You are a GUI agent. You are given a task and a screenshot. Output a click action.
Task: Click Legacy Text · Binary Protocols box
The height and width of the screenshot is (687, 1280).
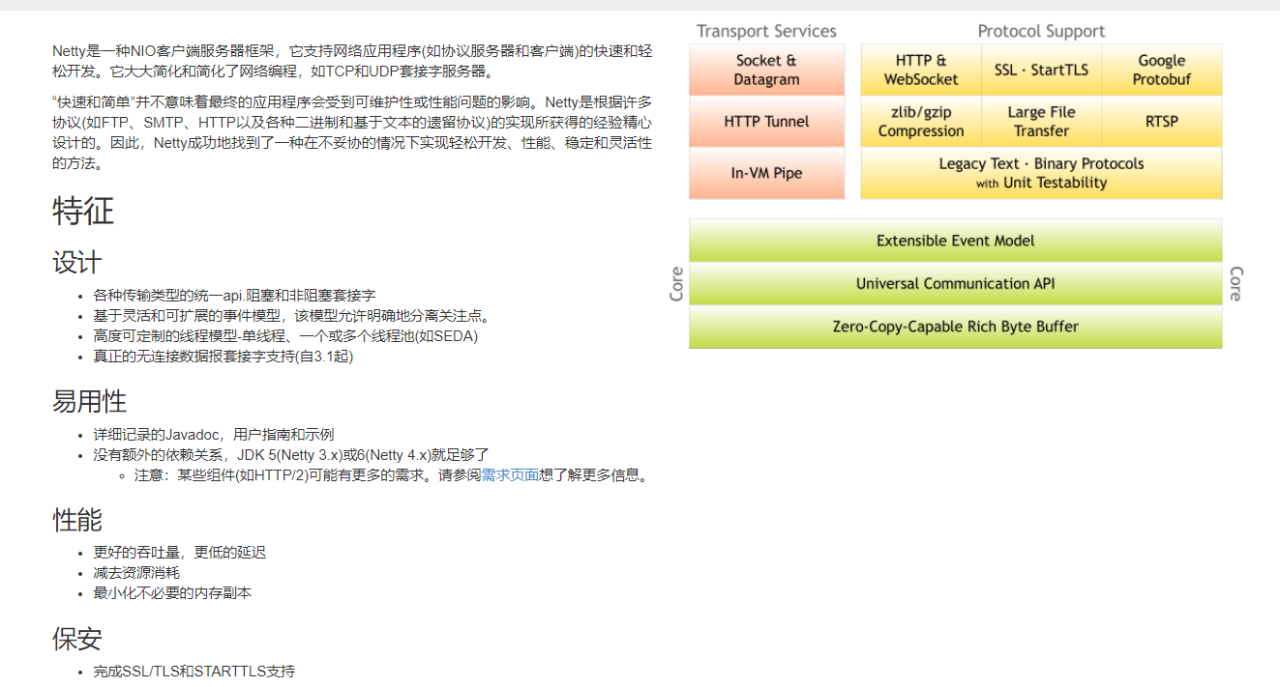pyautogui.click(x=1041, y=173)
